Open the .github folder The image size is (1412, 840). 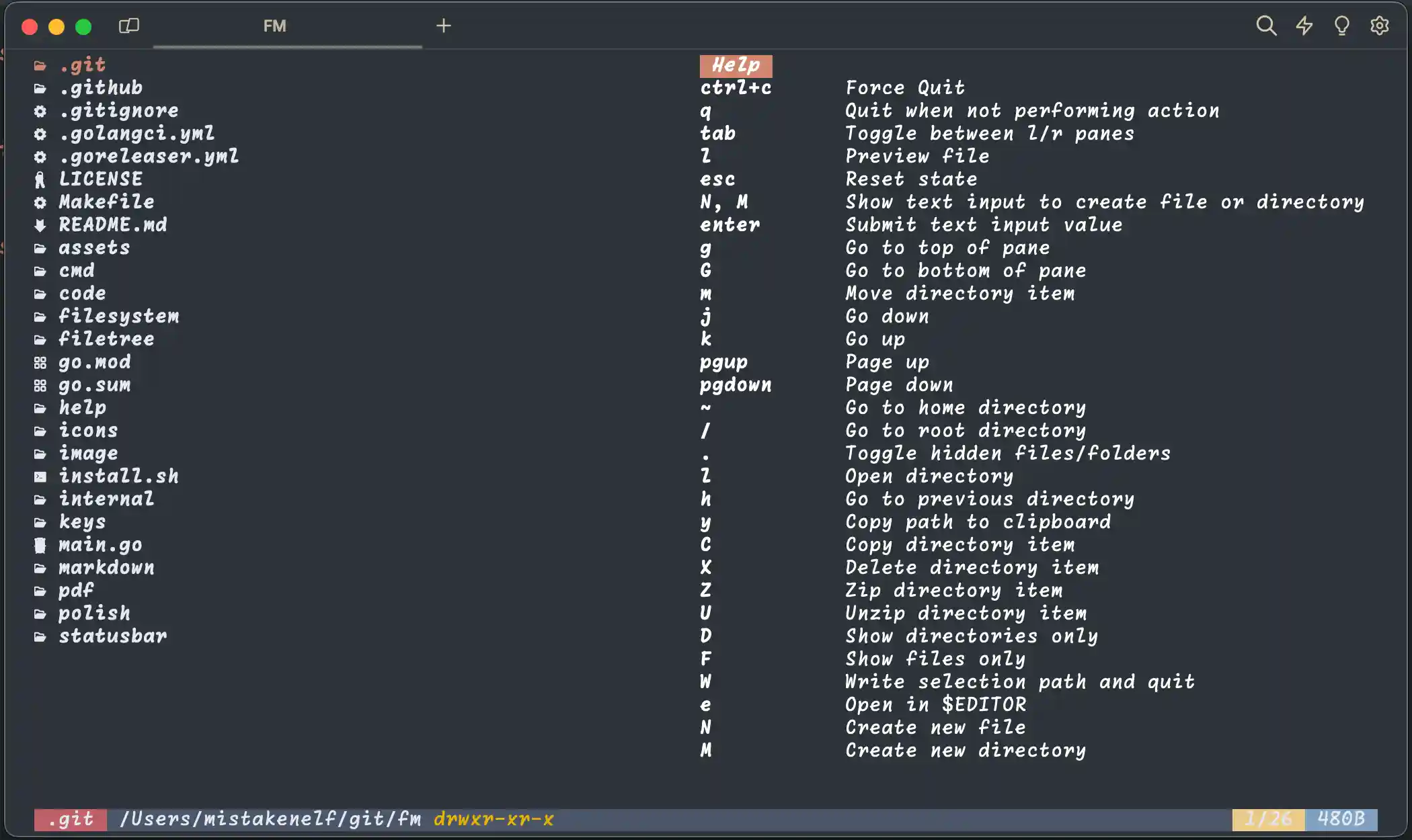click(x=101, y=88)
